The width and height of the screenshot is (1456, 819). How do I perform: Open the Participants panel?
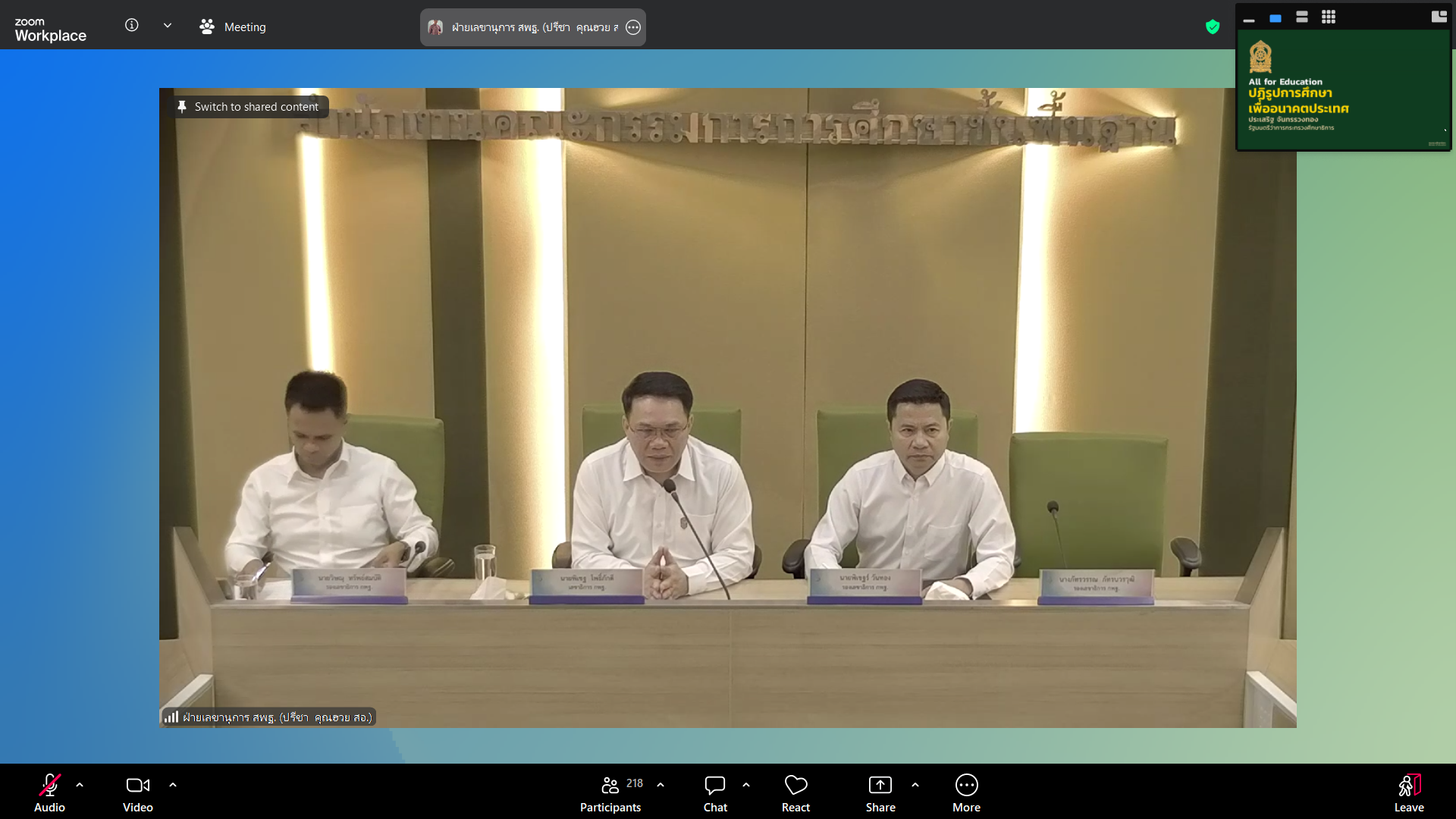[610, 792]
